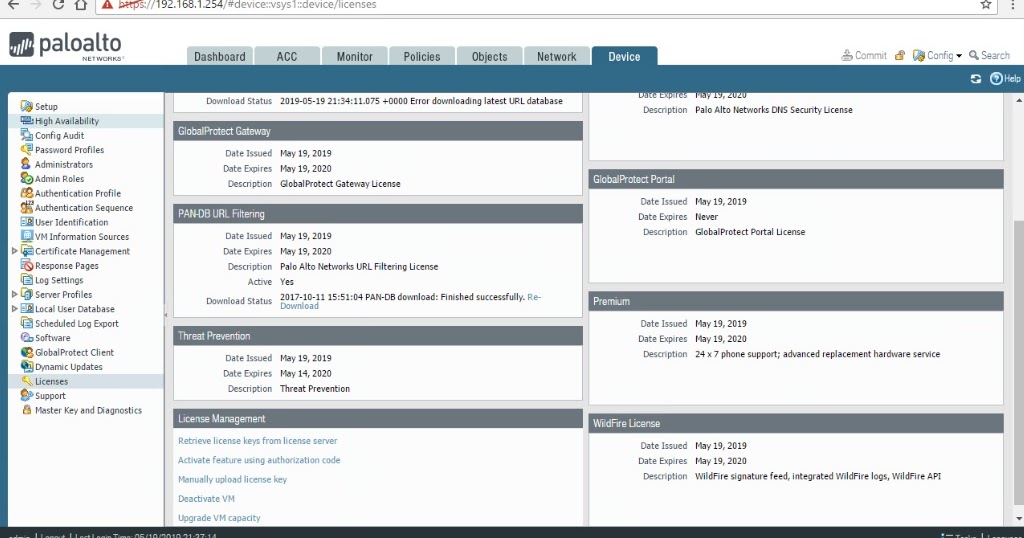This screenshot has height=538, width=1024.
Task: Click the User Identification icon
Action: pos(27,221)
